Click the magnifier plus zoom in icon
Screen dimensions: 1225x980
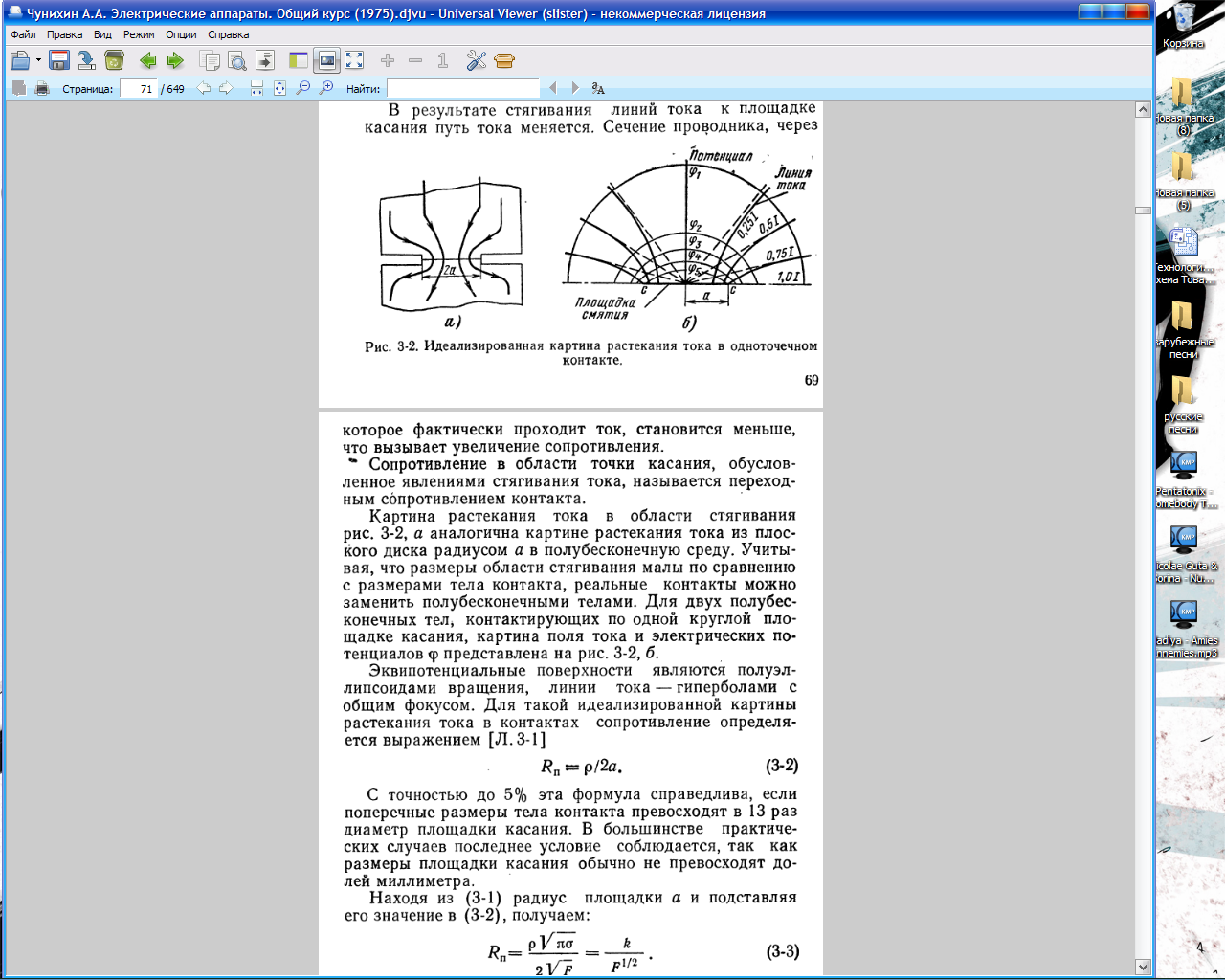pos(326,88)
